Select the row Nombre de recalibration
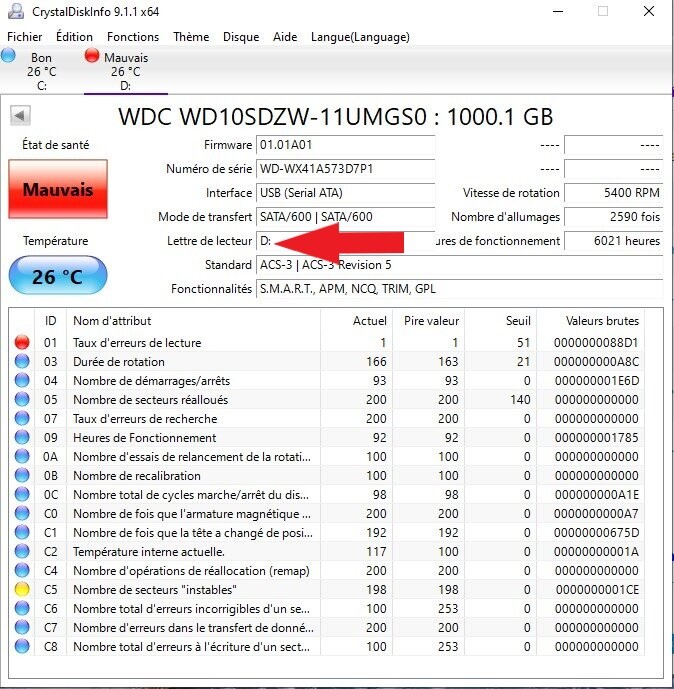This screenshot has height=689, width=674. click(x=326, y=475)
